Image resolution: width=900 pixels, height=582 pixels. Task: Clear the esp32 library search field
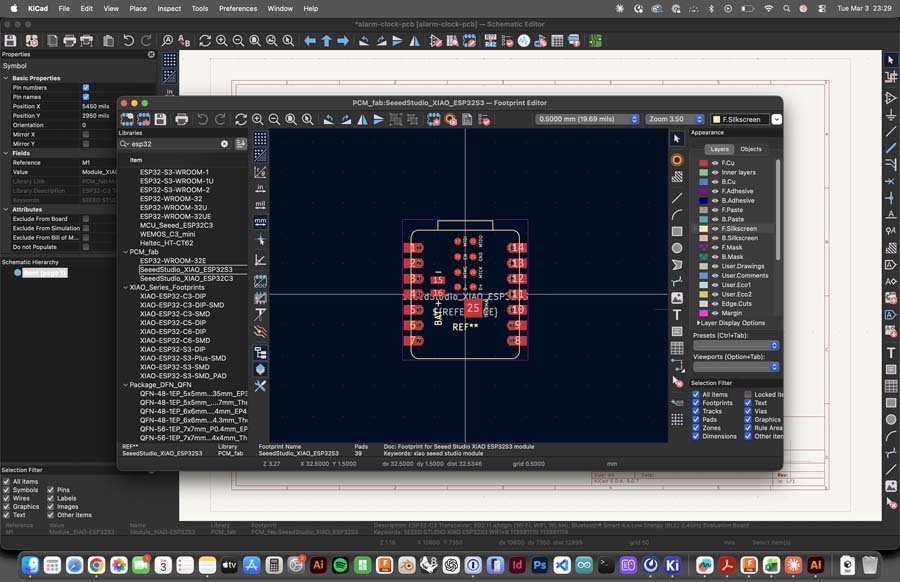[224, 144]
